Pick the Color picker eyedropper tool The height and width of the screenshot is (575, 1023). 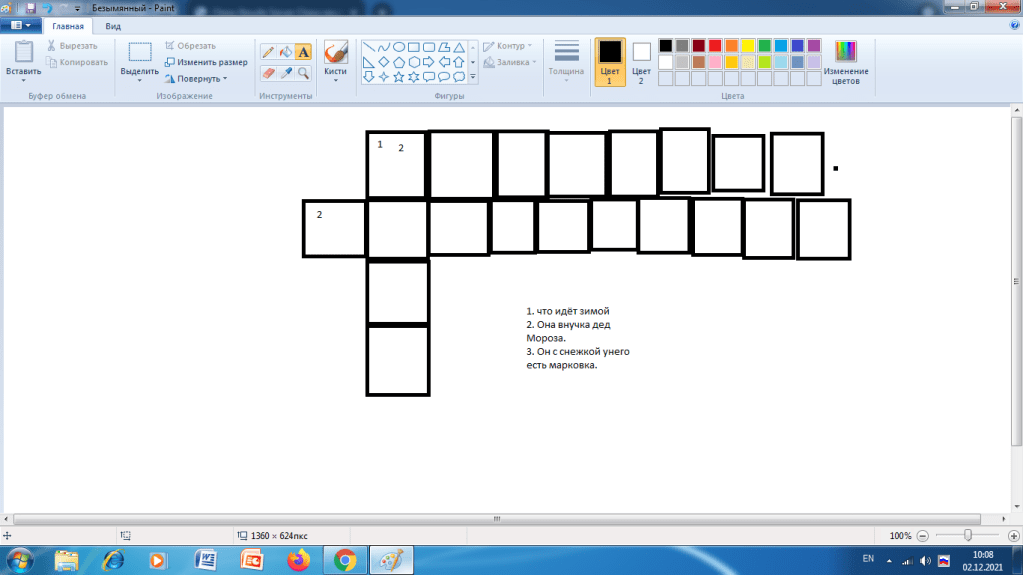pyautogui.click(x=285, y=73)
